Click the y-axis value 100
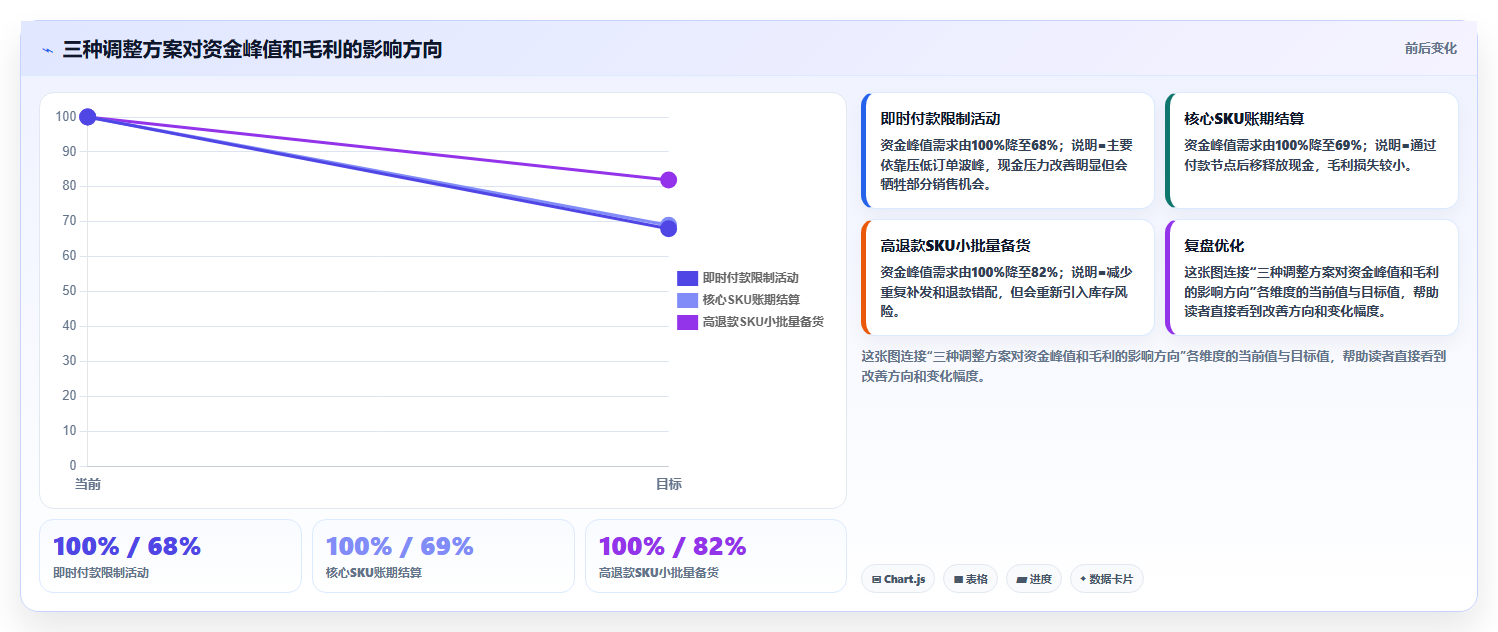The image size is (1498, 632). tap(66, 117)
